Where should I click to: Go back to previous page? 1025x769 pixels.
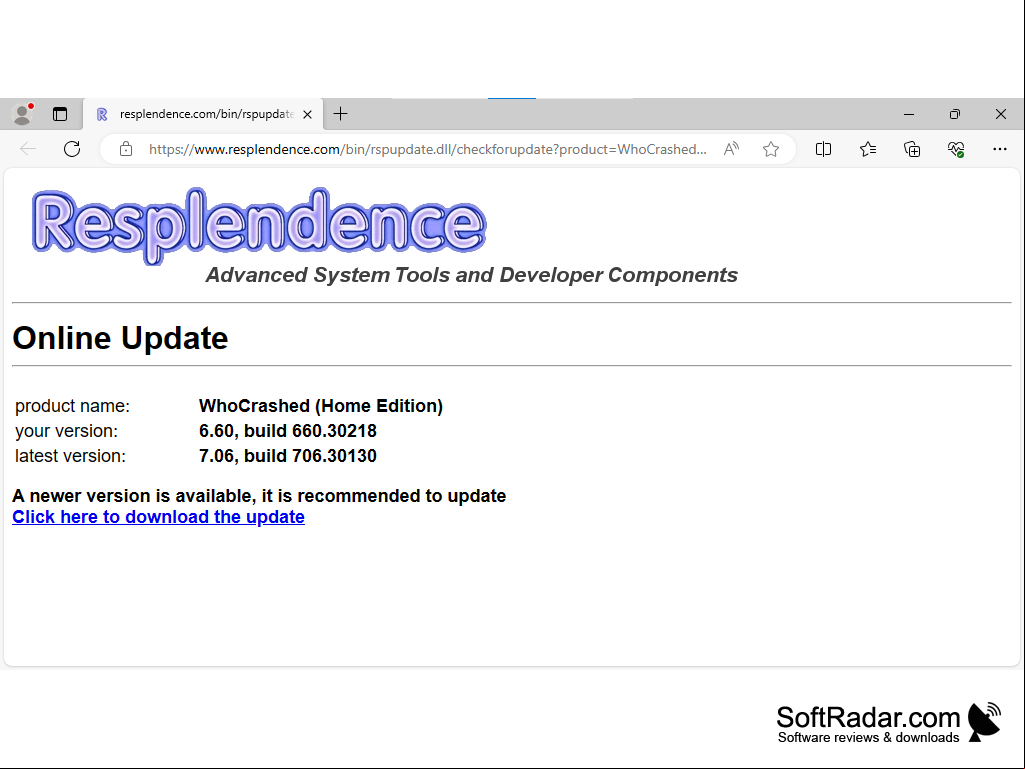[28, 149]
